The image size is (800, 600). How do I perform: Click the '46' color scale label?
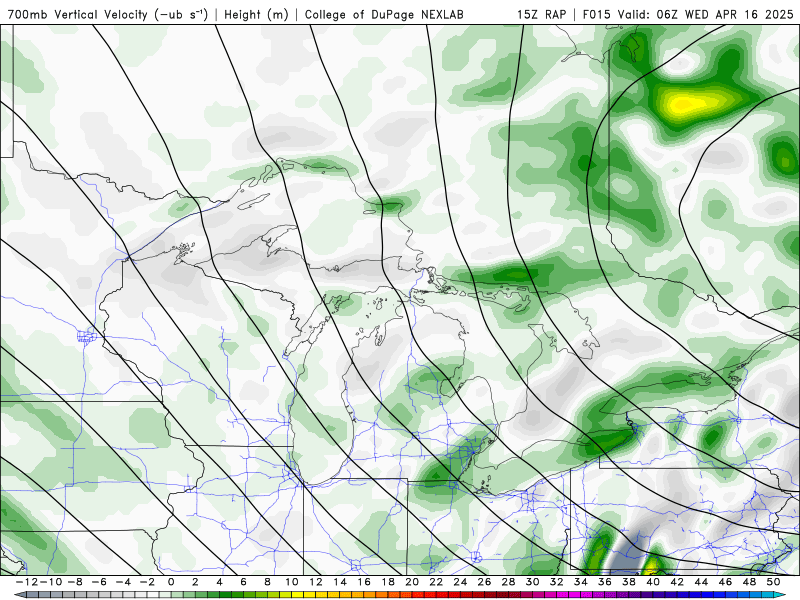pyautogui.click(x=726, y=582)
